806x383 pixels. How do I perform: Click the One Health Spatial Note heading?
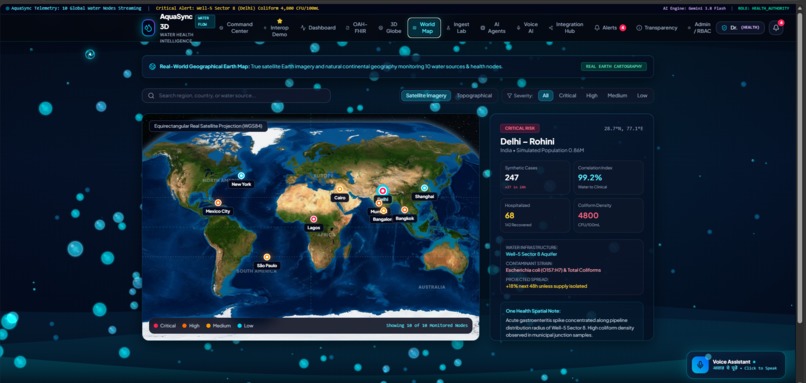click(x=533, y=311)
